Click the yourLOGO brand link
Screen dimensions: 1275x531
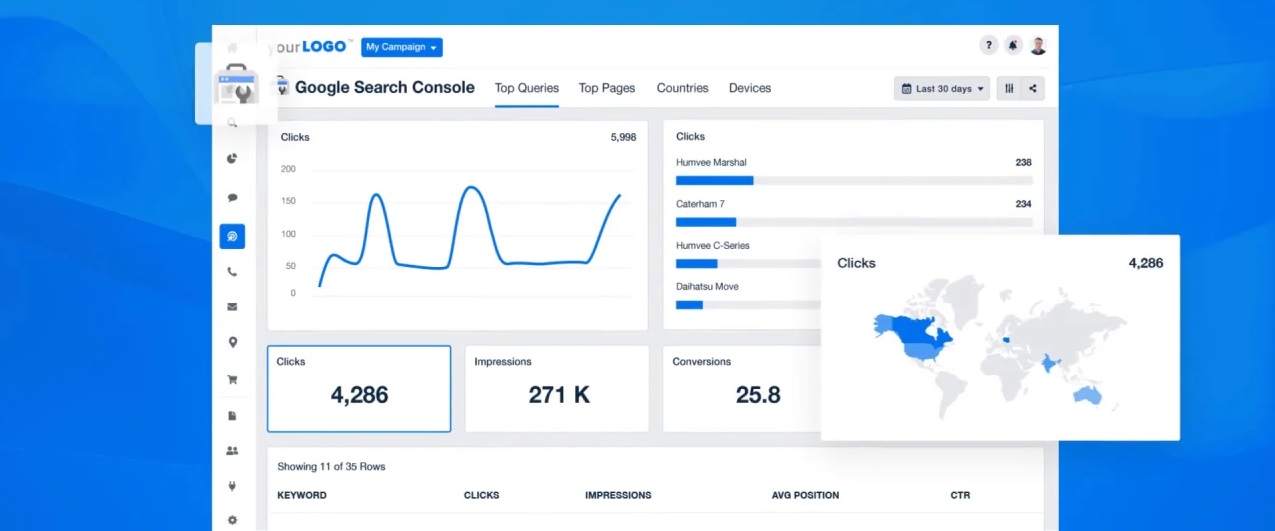(310, 47)
